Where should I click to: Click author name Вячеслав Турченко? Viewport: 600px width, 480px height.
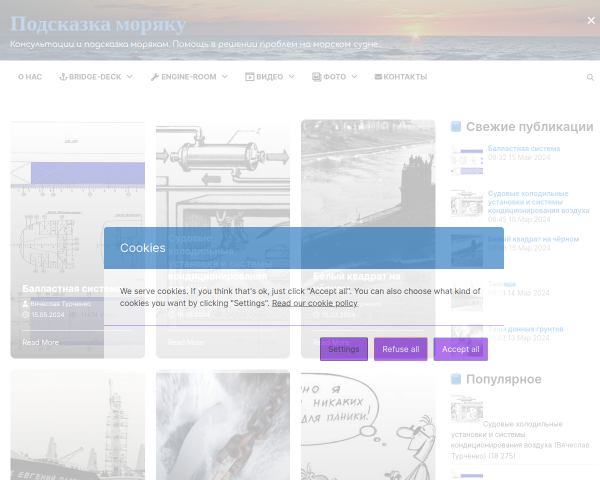point(60,304)
